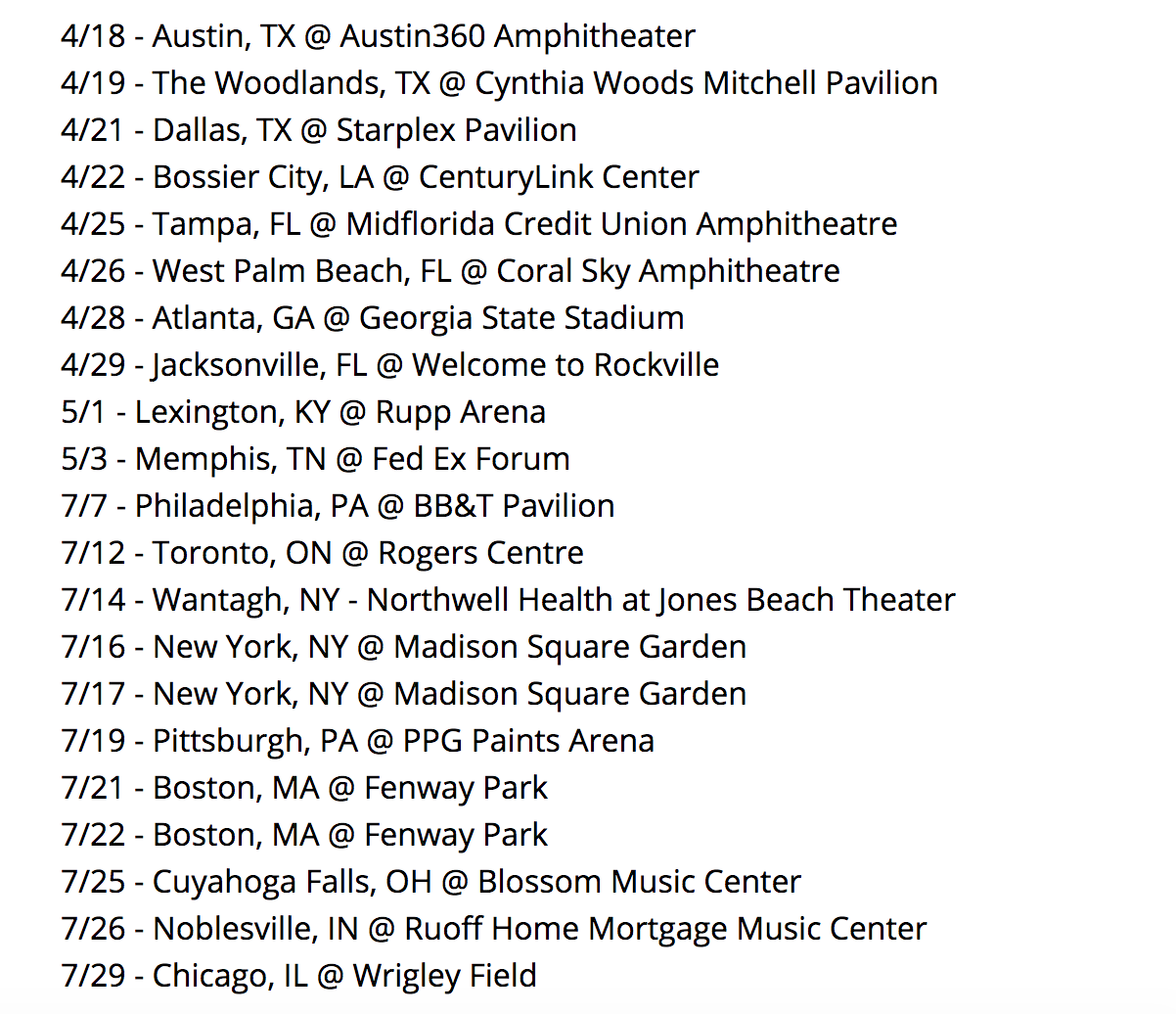Image resolution: width=1176 pixels, height=1014 pixels.
Task: Click the Pittsburgh PPG Paints Arena line
Action: (x=358, y=741)
